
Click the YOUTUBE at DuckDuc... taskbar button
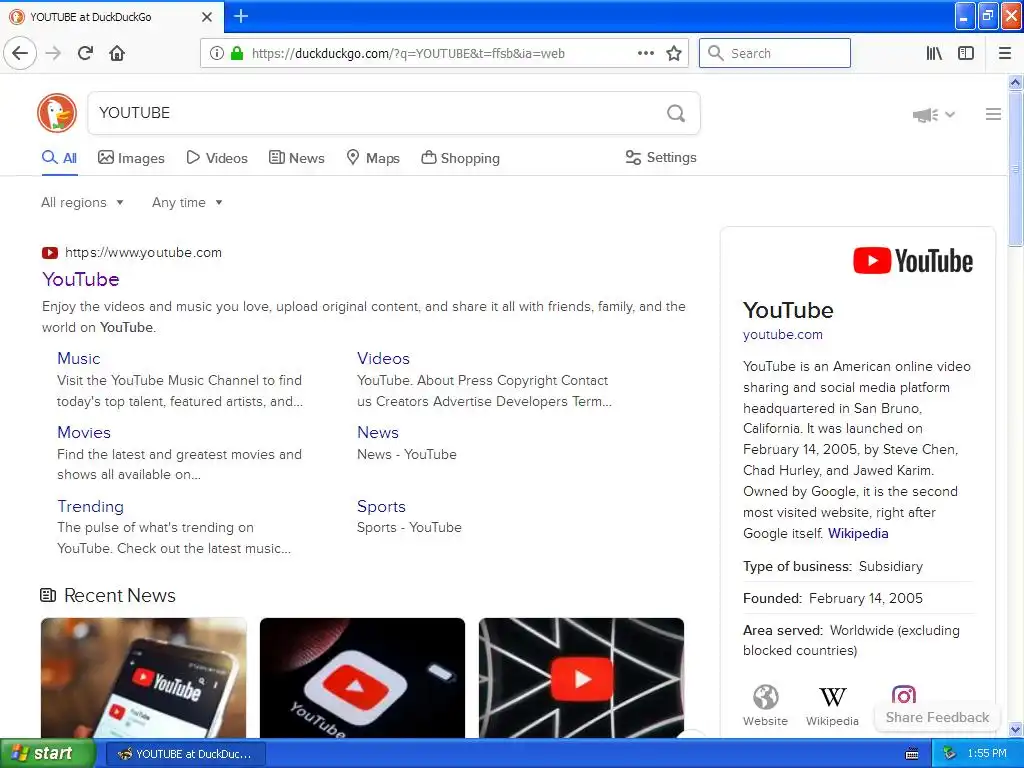point(185,754)
